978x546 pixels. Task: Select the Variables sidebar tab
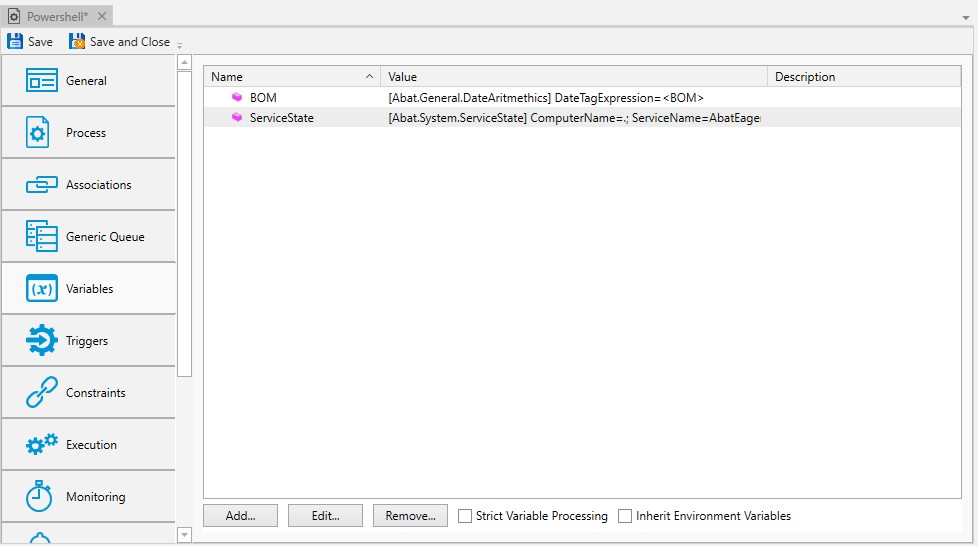coord(88,289)
